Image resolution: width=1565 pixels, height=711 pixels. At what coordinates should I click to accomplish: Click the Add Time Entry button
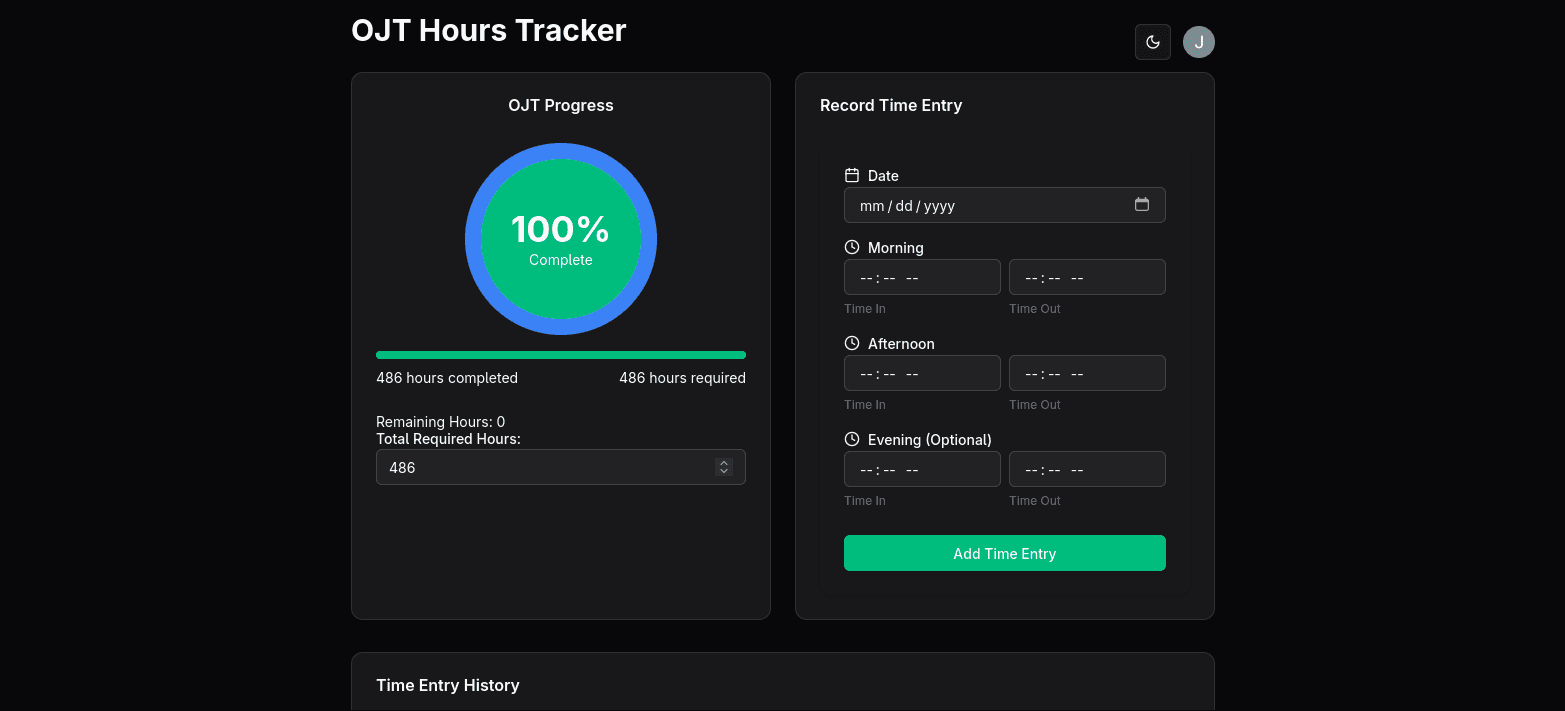click(1004, 553)
